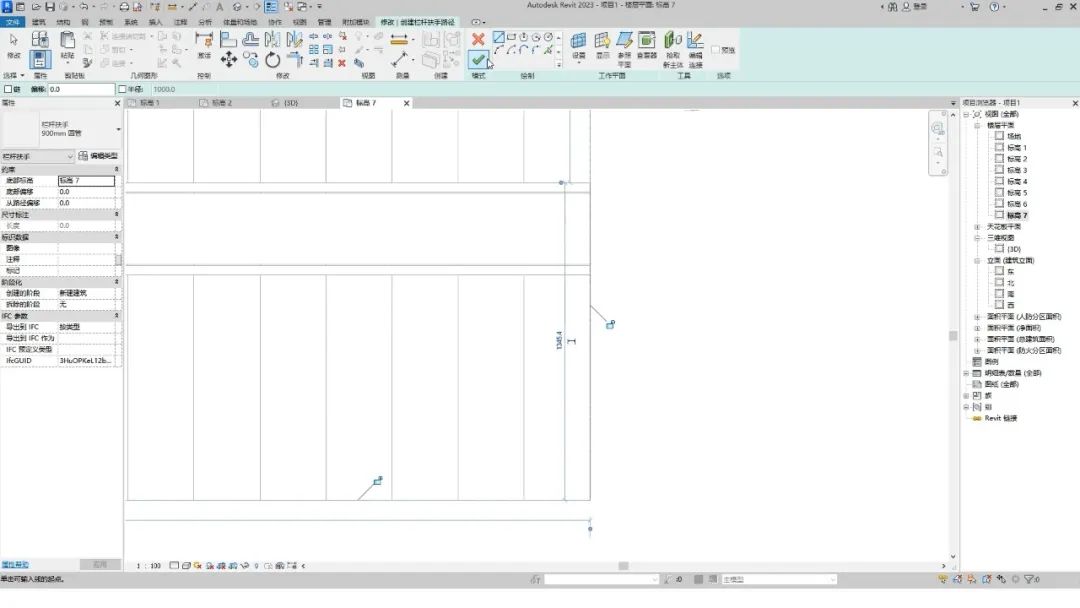The width and height of the screenshot is (1080, 608).
Task: Select the Rotate tool
Action: coord(273,60)
